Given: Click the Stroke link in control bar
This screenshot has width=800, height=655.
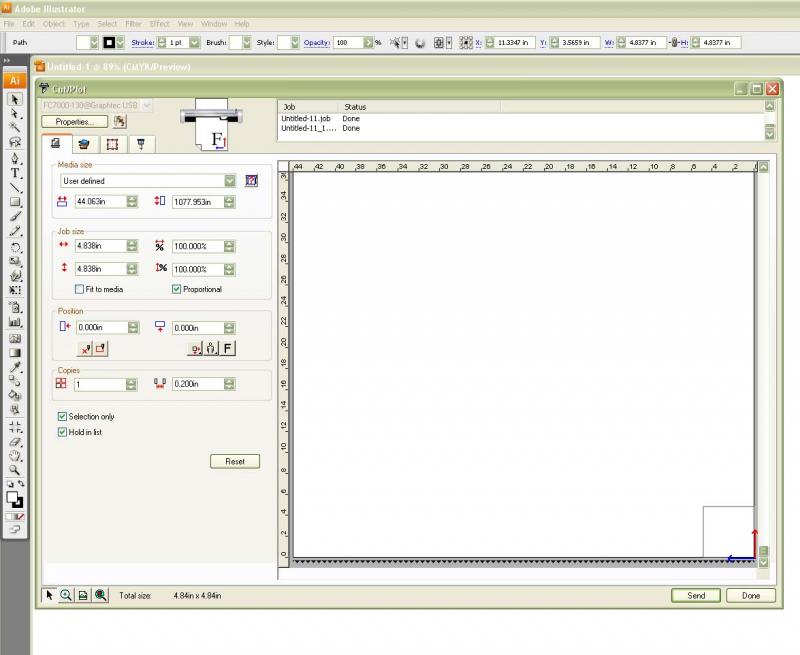Looking at the screenshot, I should tap(142, 43).
